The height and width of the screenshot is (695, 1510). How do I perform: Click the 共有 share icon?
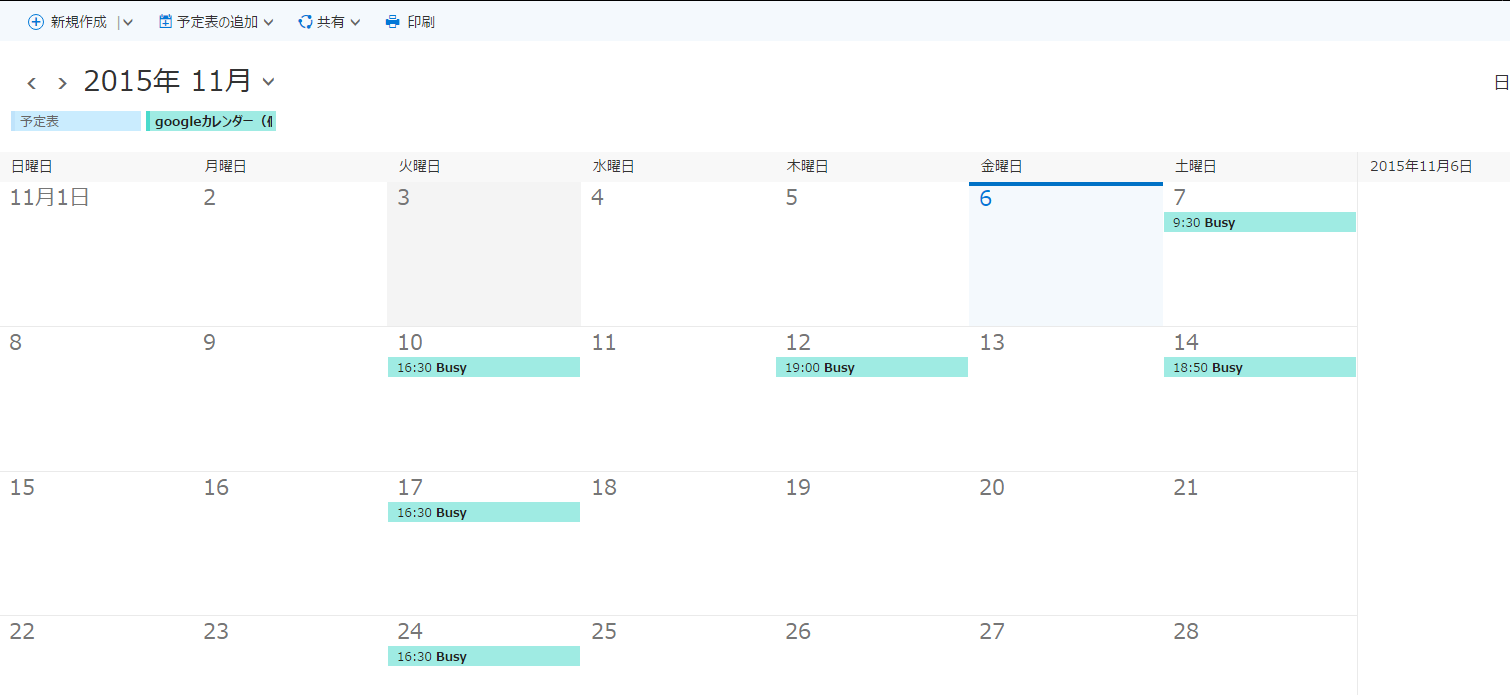(x=305, y=22)
